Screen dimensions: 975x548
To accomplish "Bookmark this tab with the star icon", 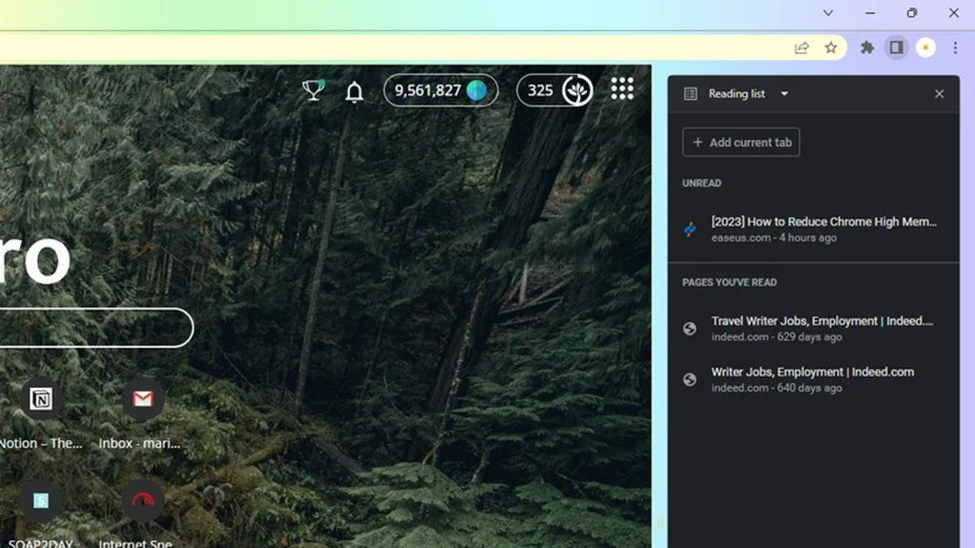I will pyautogui.click(x=831, y=48).
